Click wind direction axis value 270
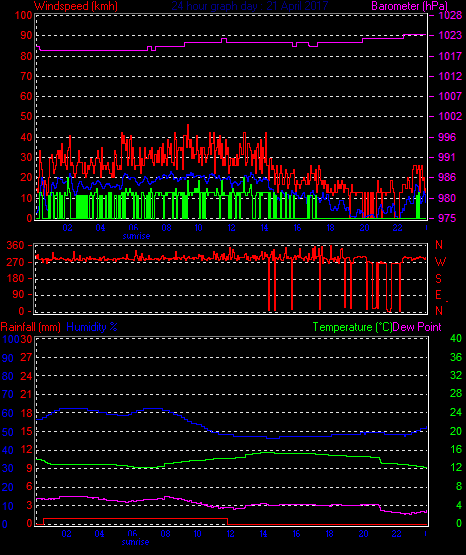The image size is (466, 555). click(16, 262)
